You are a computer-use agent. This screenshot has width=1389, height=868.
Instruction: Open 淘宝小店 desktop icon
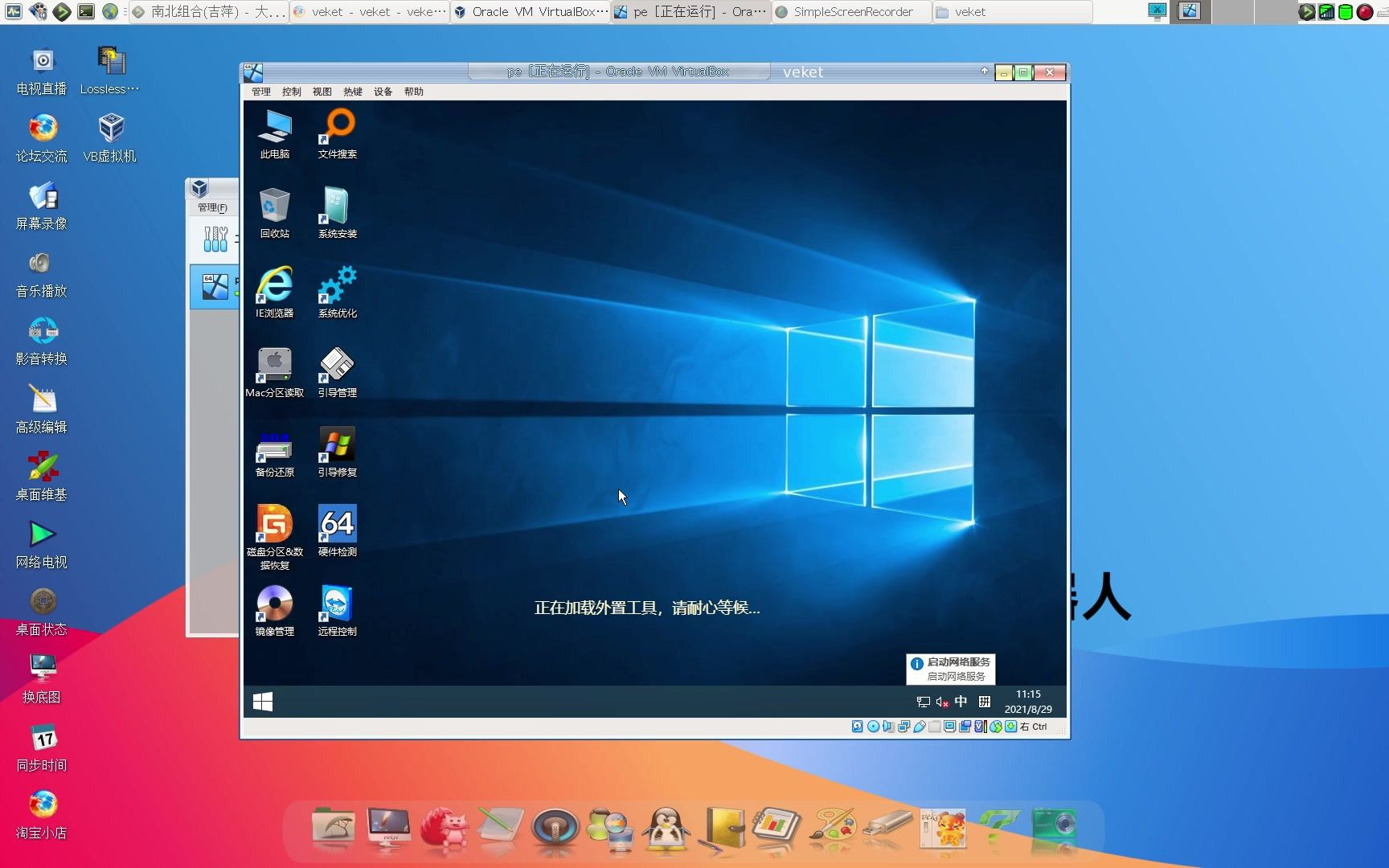[x=42, y=815]
